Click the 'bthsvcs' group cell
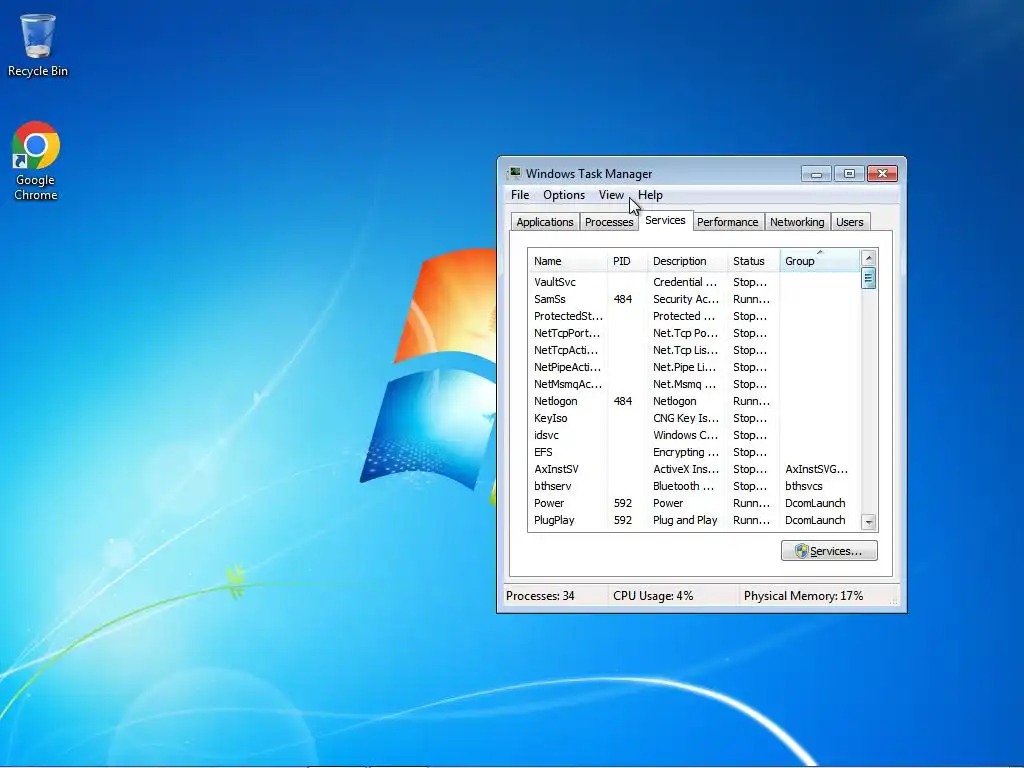Screen dimensions: 1024x768 pos(803,486)
